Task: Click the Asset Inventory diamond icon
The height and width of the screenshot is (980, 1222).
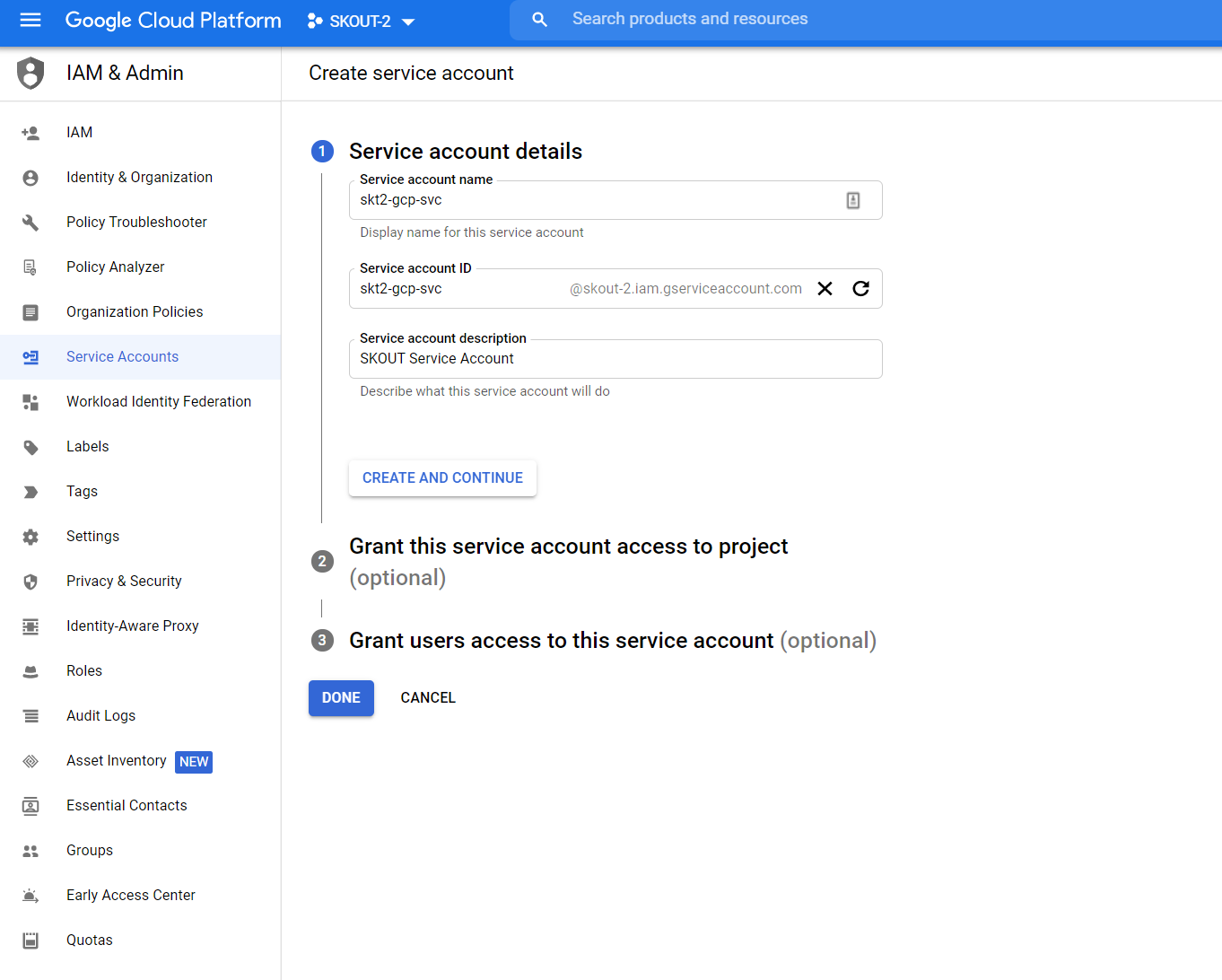Action: point(31,761)
